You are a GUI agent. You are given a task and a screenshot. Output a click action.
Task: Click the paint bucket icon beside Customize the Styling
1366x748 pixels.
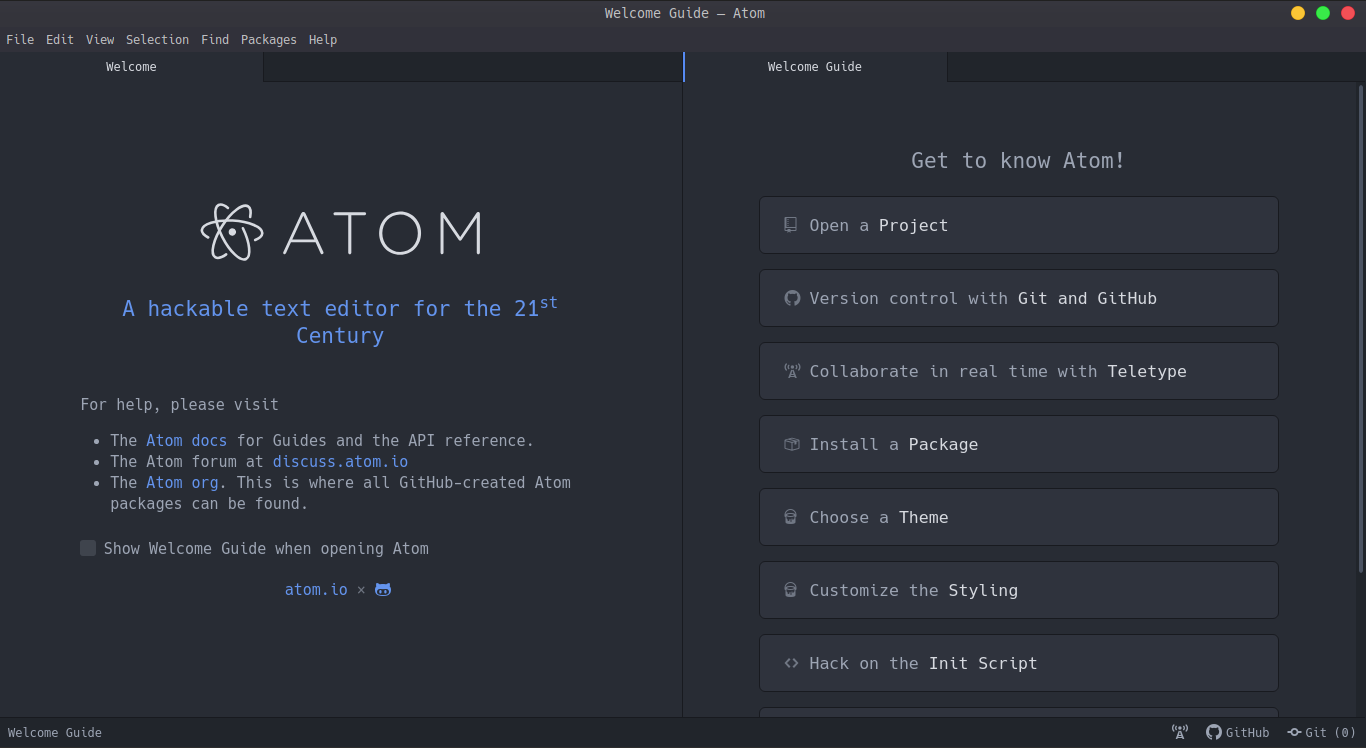[791, 590]
